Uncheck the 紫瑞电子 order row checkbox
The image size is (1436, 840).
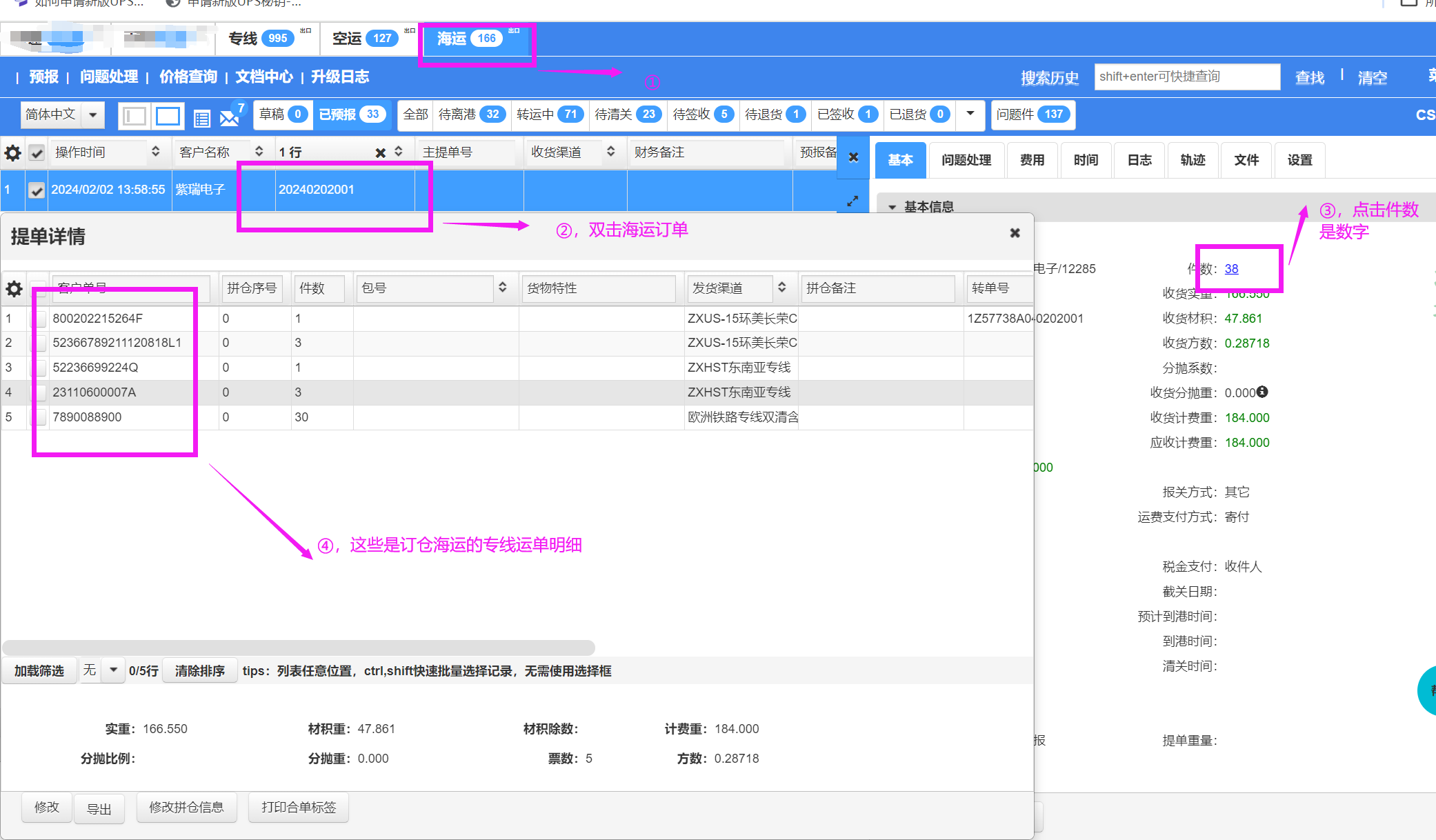click(x=37, y=190)
